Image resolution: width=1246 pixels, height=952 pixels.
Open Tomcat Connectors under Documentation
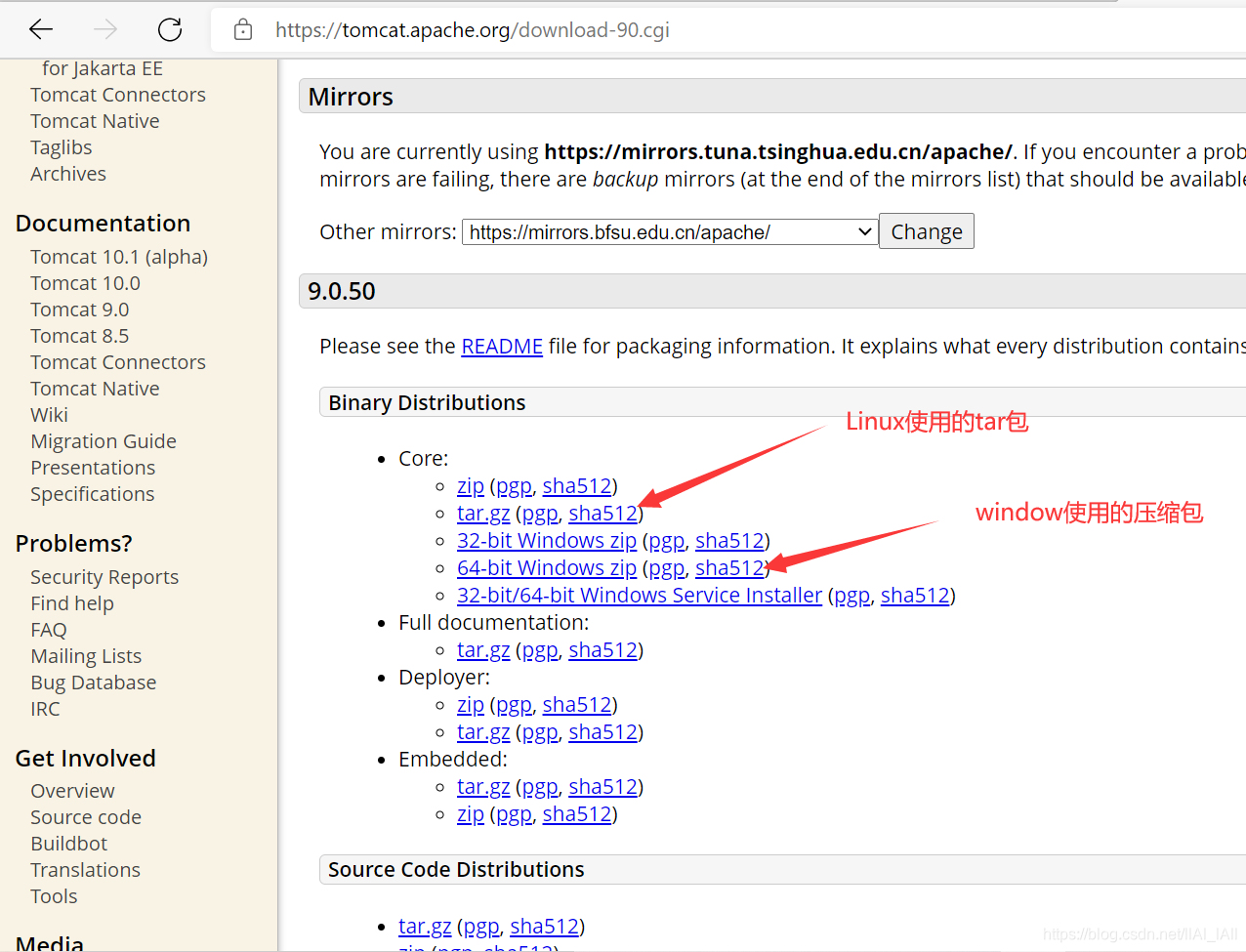118,362
